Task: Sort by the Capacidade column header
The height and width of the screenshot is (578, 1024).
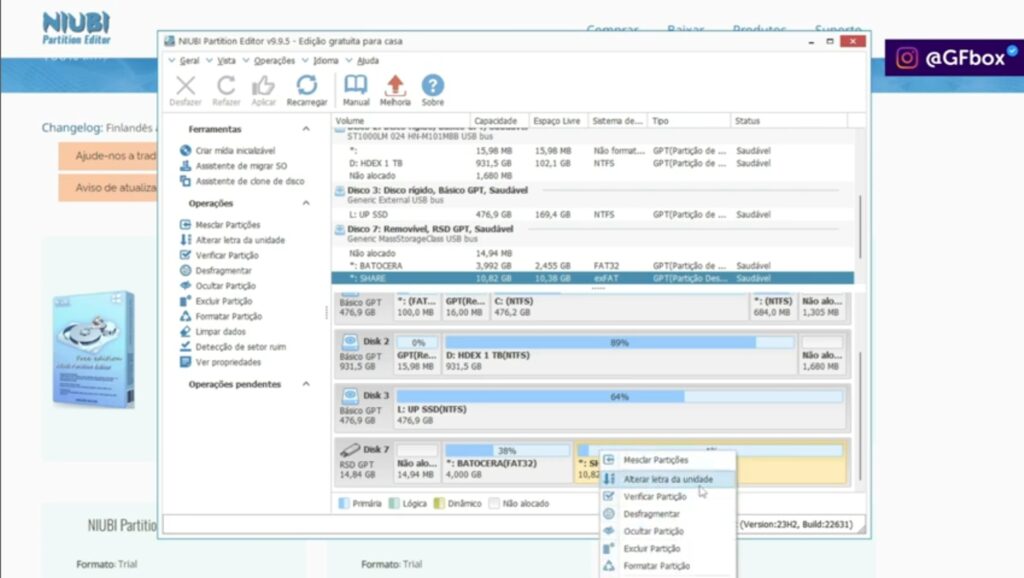Action: click(x=499, y=121)
